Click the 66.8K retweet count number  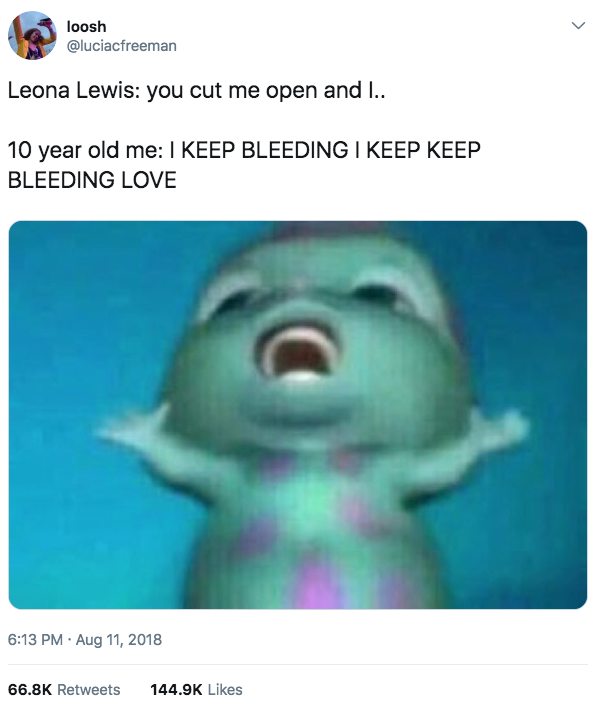[30, 689]
